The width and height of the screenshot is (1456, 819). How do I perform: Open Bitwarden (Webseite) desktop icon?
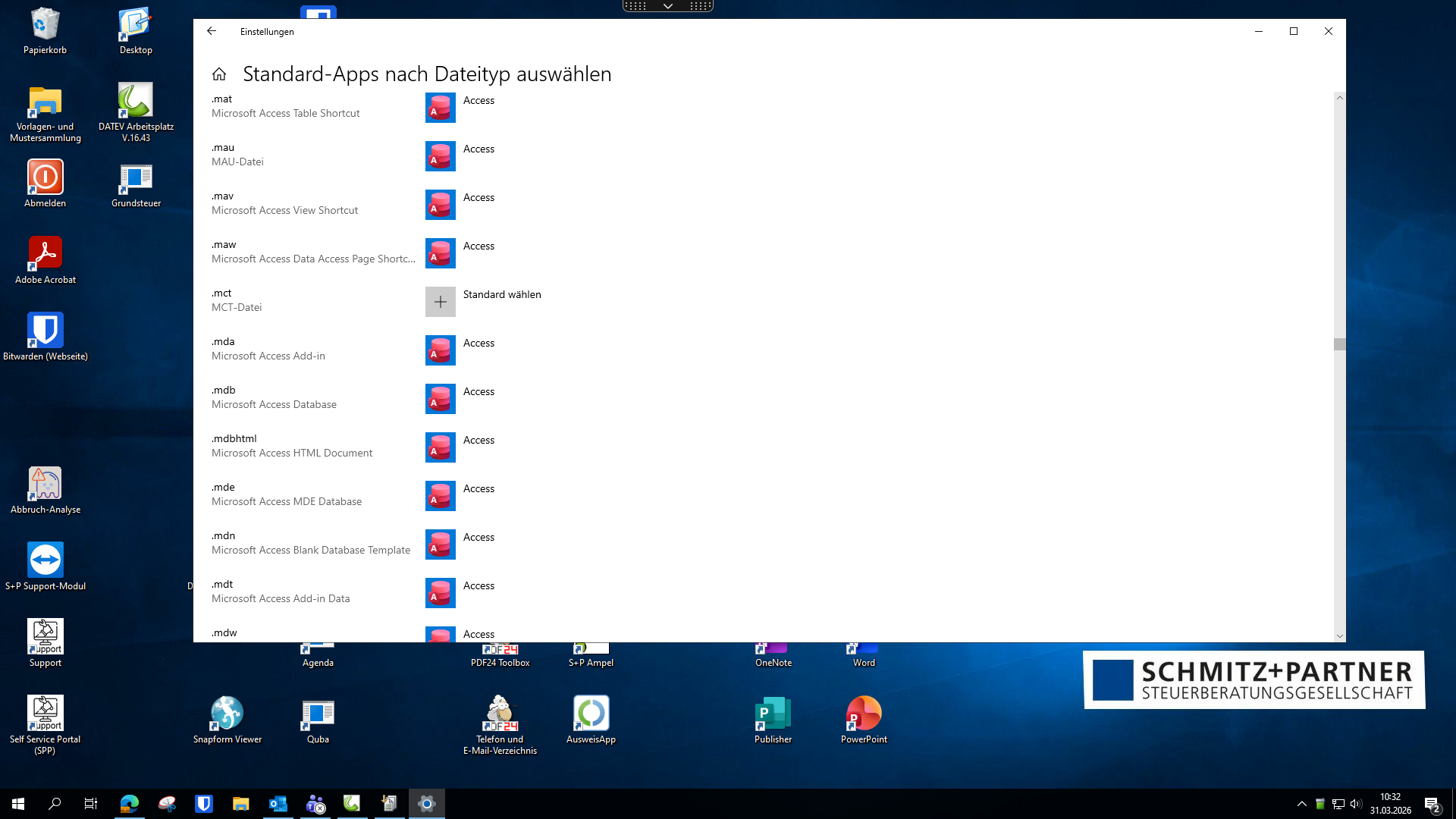(45, 331)
